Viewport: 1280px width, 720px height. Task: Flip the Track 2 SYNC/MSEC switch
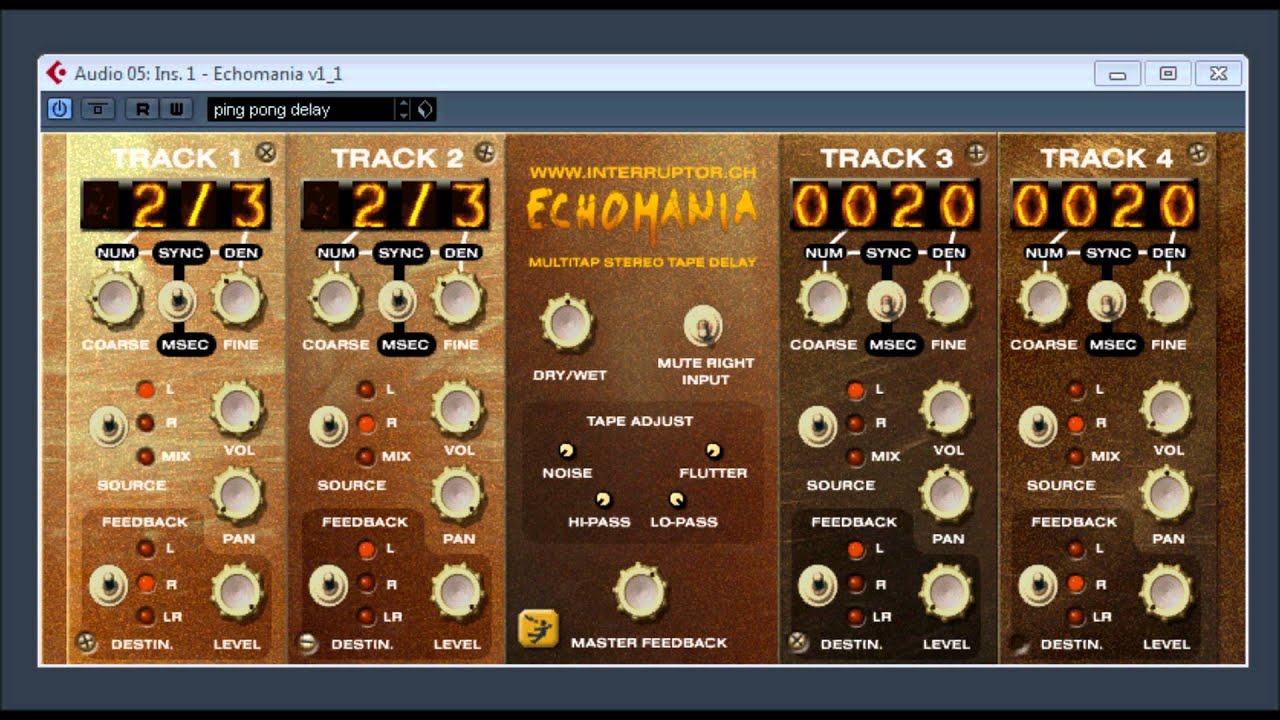pos(397,299)
